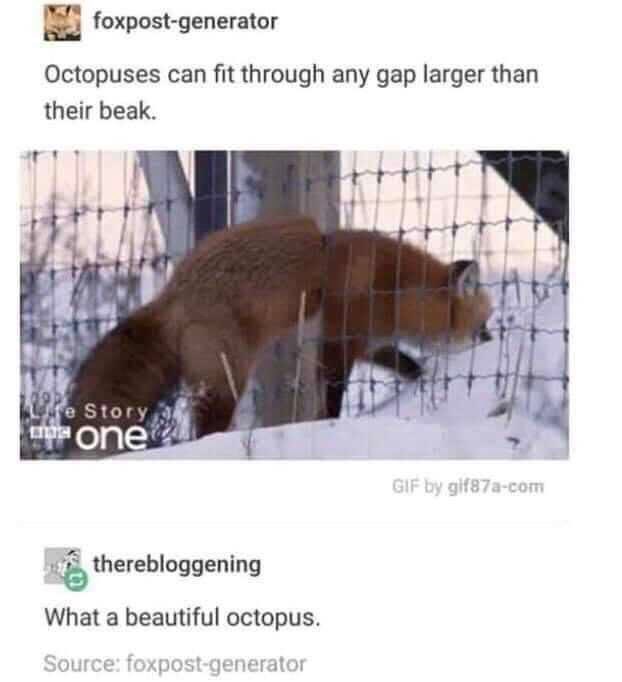
Task: Open the fox squeezing through fence GIF
Action: [x=294, y=305]
